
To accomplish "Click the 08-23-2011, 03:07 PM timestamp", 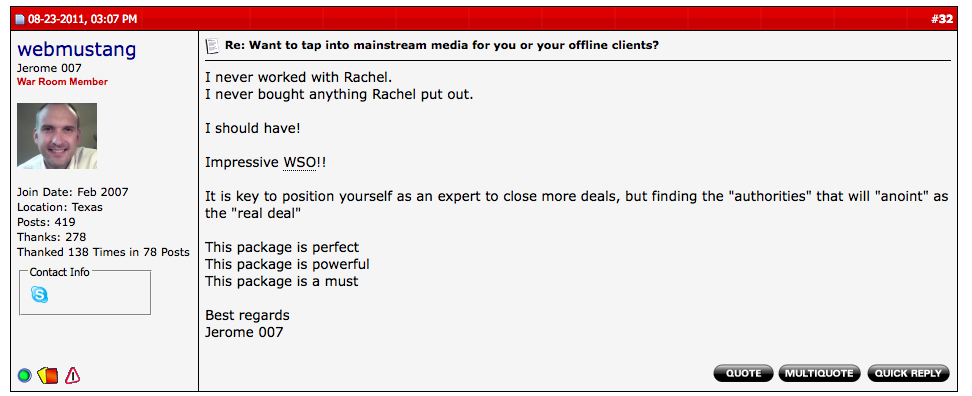I will pyautogui.click(x=82, y=19).
